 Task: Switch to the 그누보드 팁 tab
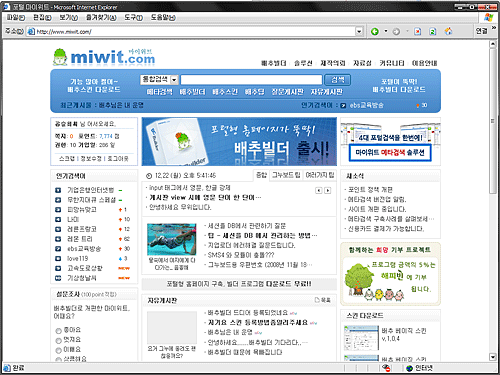[286, 175]
